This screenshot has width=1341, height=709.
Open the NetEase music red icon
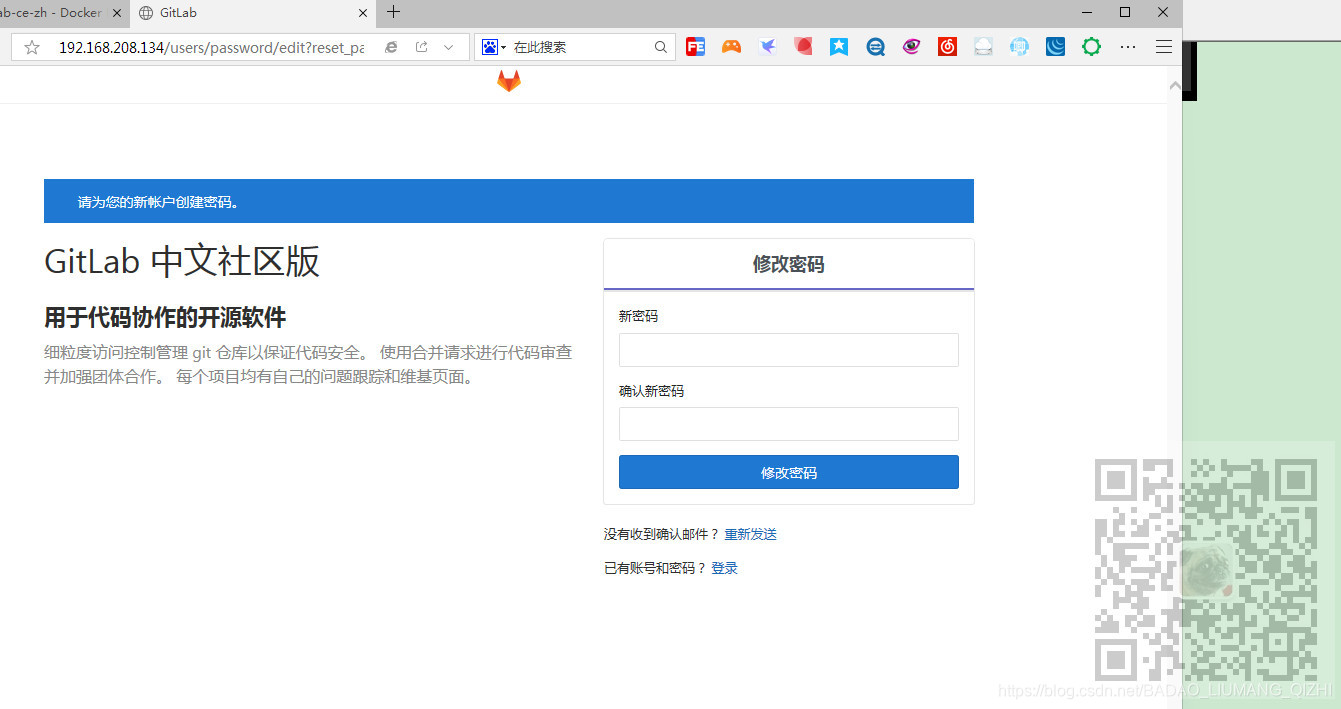click(x=947, y=47)
